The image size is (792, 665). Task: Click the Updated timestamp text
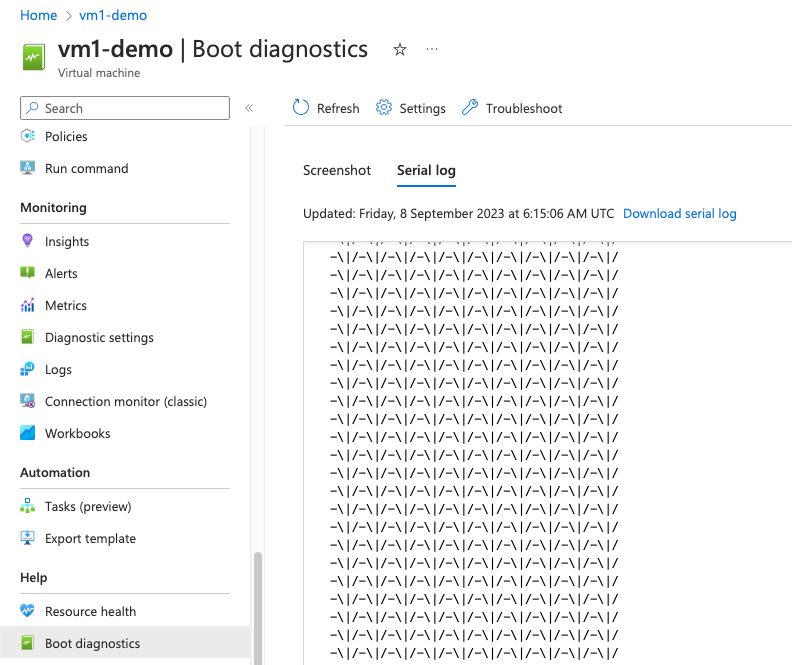[x=458, y=214]
